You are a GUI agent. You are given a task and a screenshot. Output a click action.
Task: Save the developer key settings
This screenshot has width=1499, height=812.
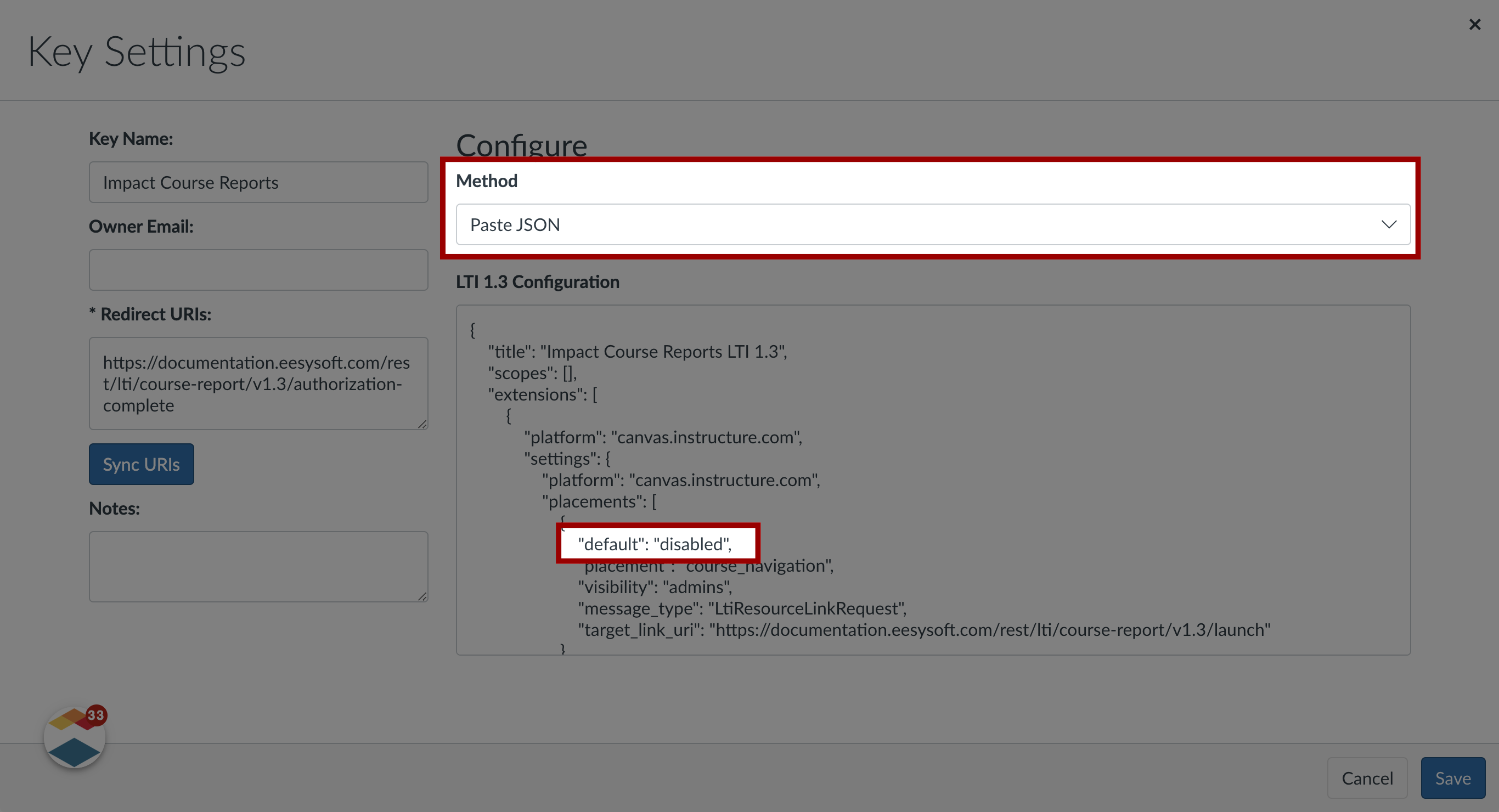pos(1452,777)
